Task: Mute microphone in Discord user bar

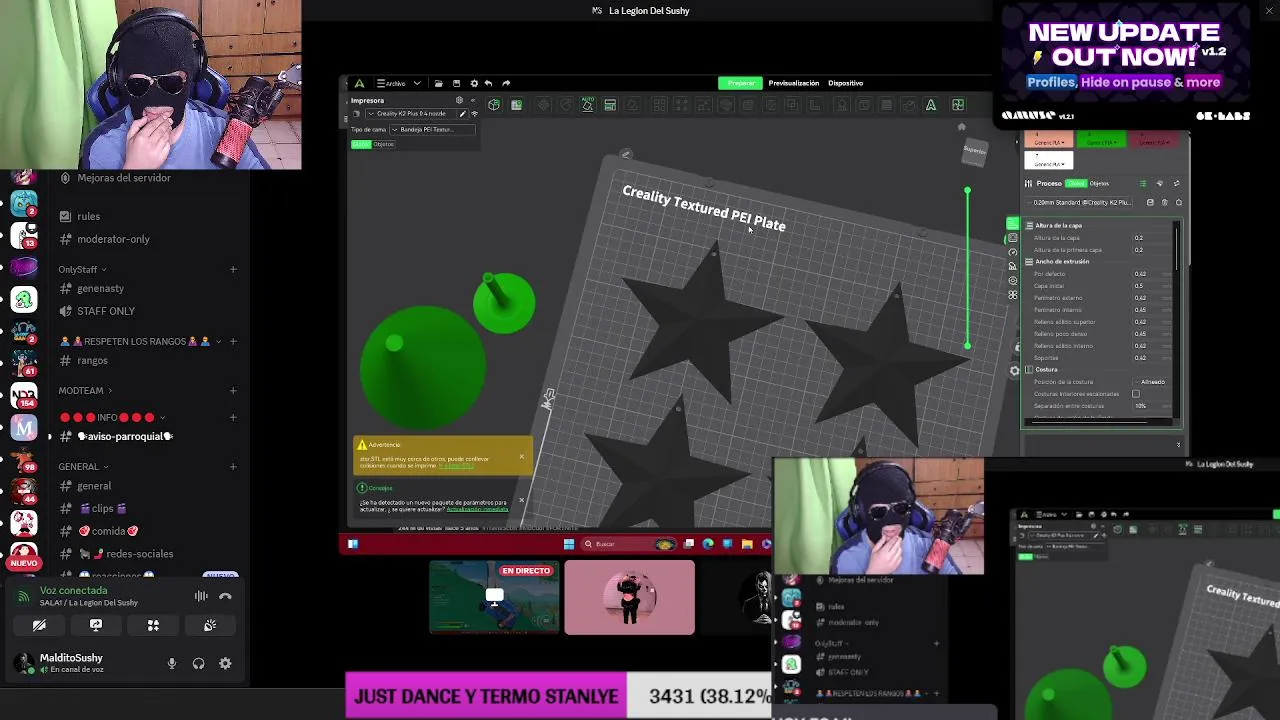Action: tap(172, 663)
